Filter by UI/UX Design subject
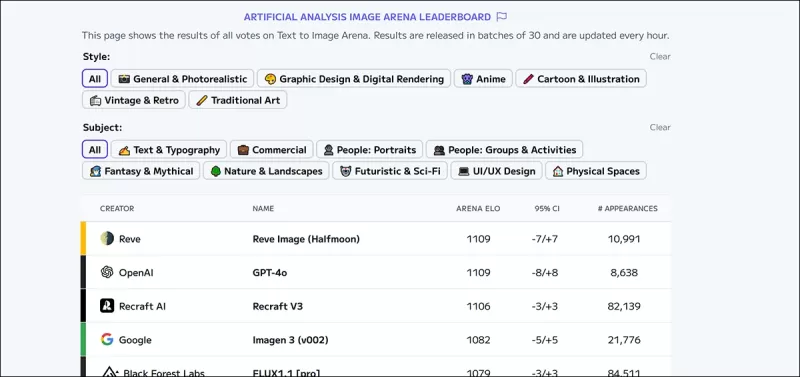800x377 pixels. coord(496,171)
